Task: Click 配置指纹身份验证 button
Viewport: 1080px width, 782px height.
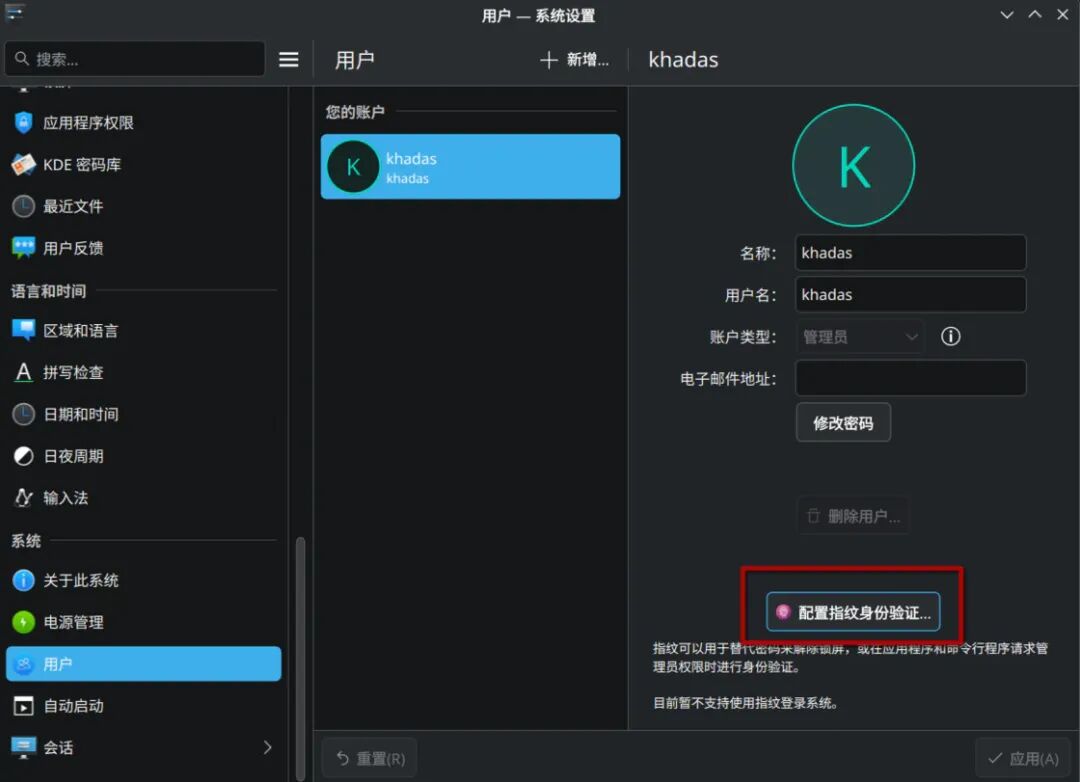Action: tap(853, 612)
